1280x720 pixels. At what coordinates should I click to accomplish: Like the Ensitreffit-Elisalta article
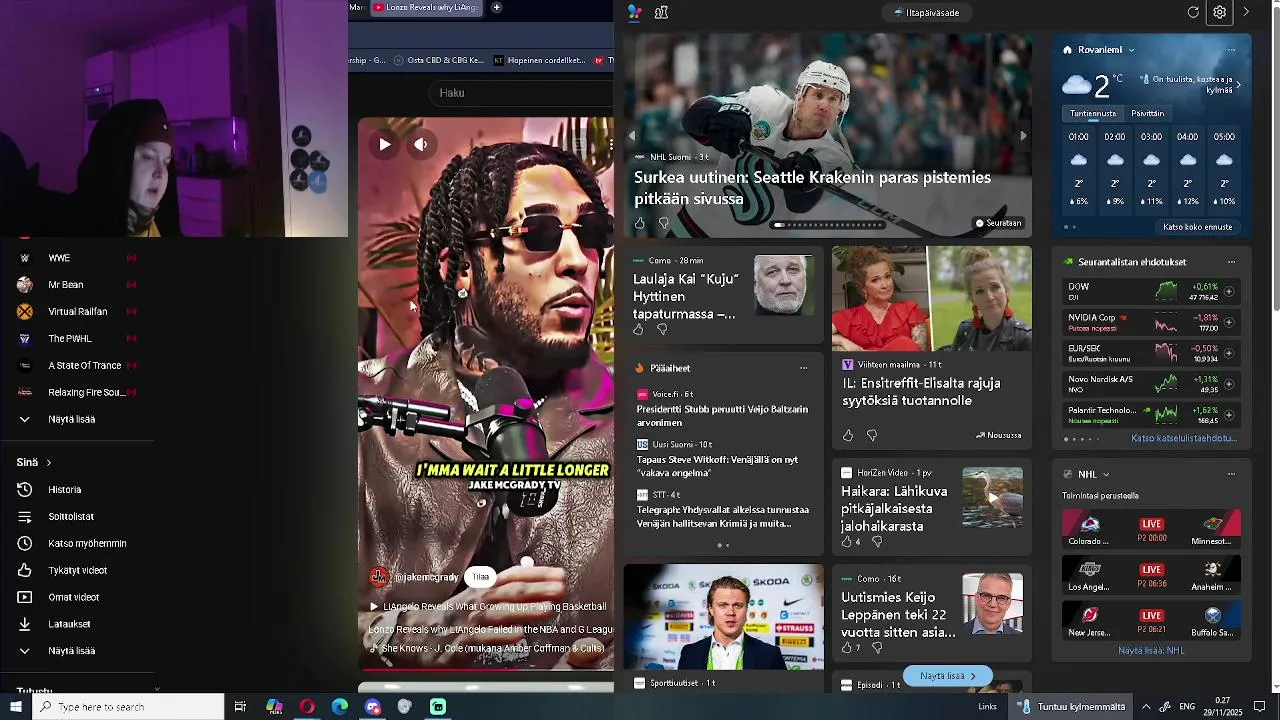click(848, 435)
